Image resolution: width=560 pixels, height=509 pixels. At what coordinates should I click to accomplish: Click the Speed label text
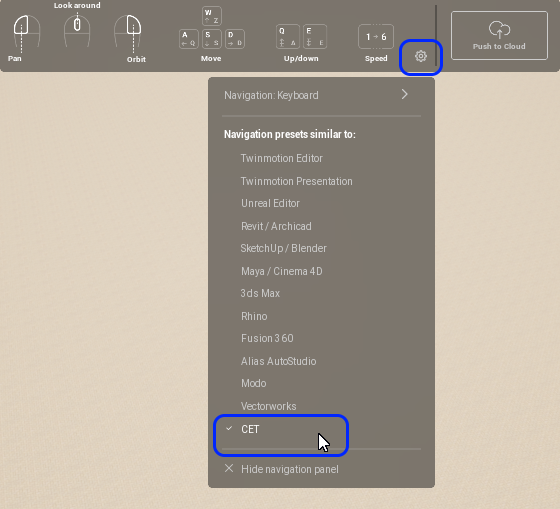pyautogui.click(x=376, y=59)
